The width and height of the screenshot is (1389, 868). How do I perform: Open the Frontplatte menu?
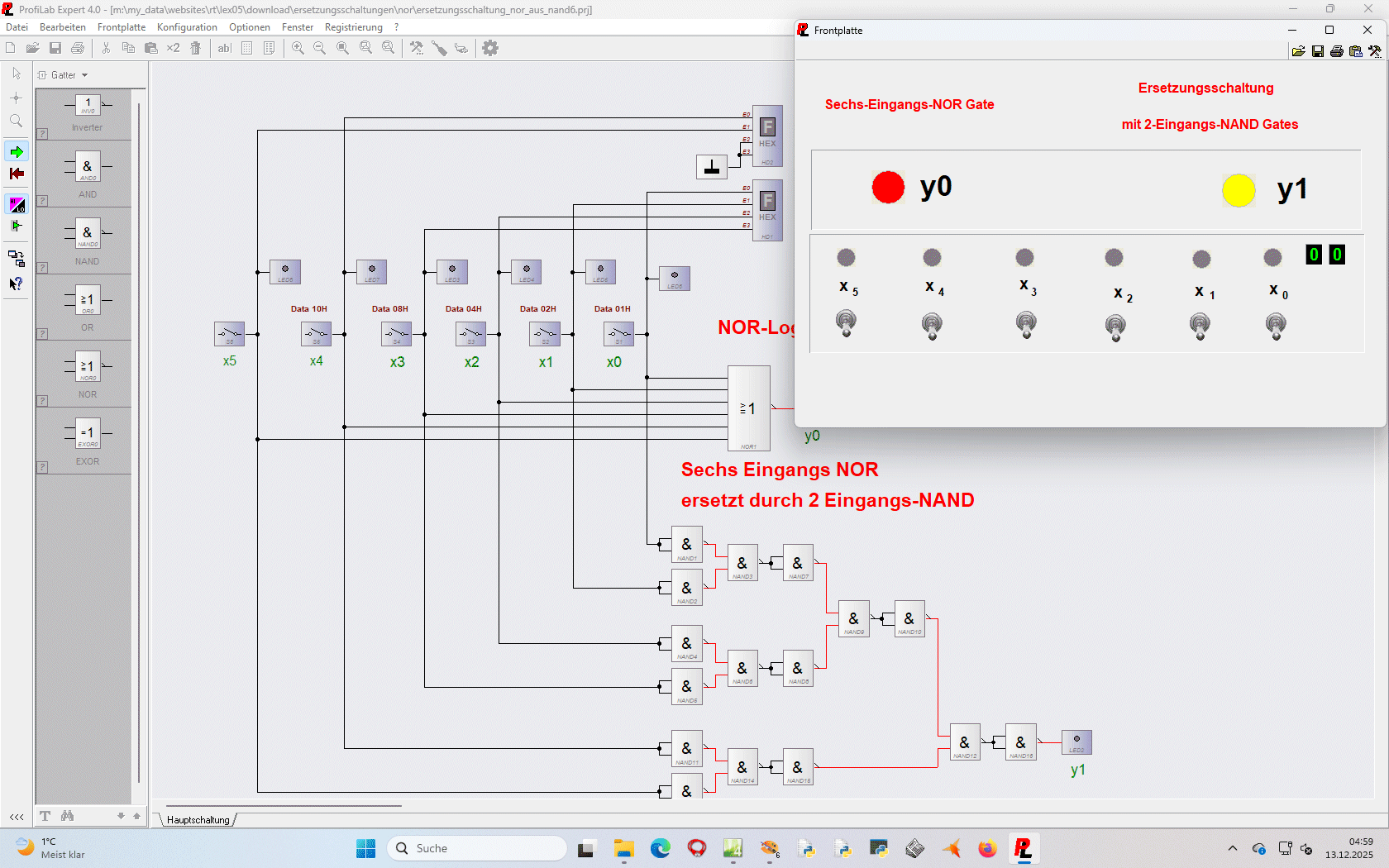tap(121, 27)
